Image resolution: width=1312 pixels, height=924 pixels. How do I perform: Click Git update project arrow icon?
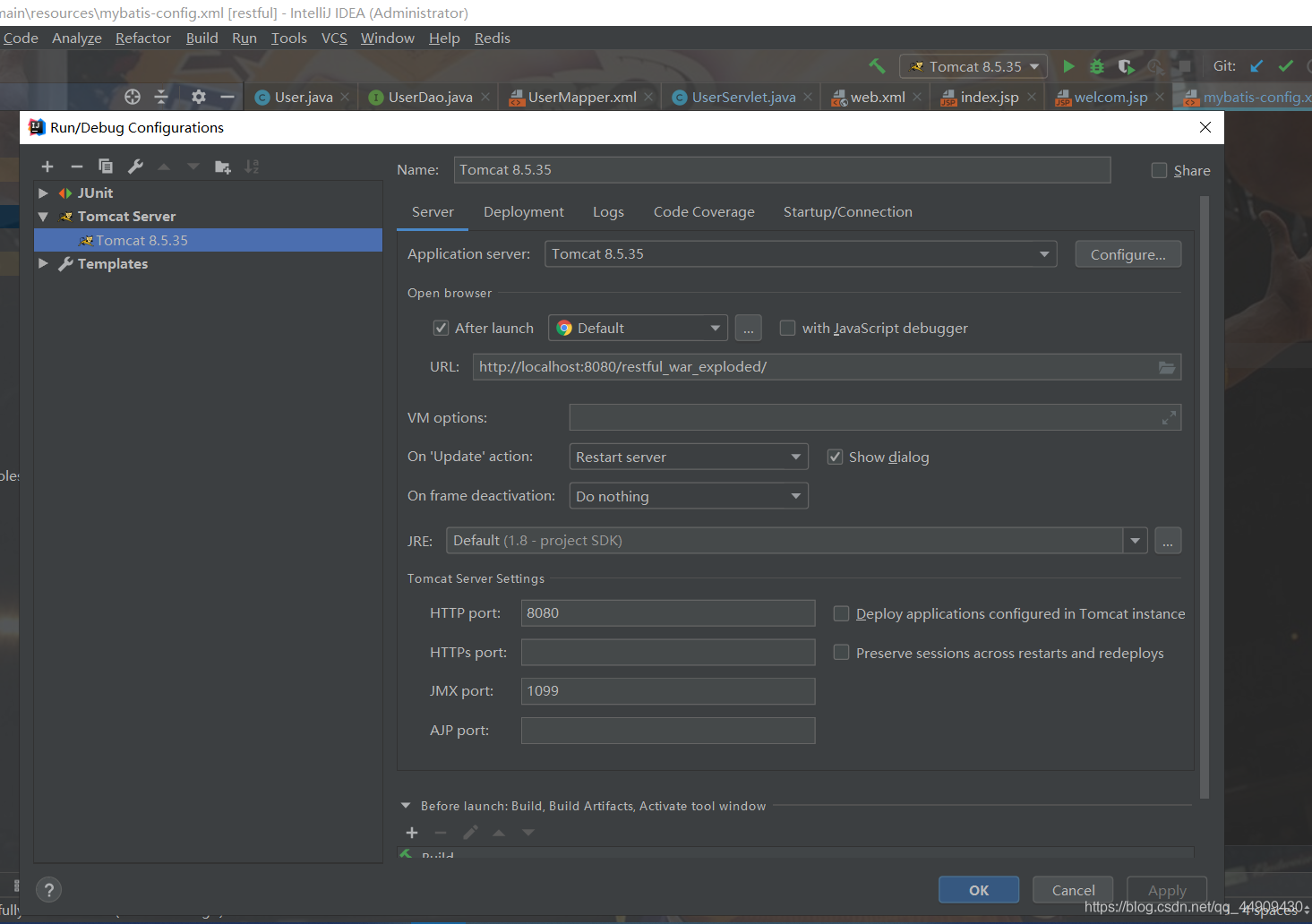1257,66
